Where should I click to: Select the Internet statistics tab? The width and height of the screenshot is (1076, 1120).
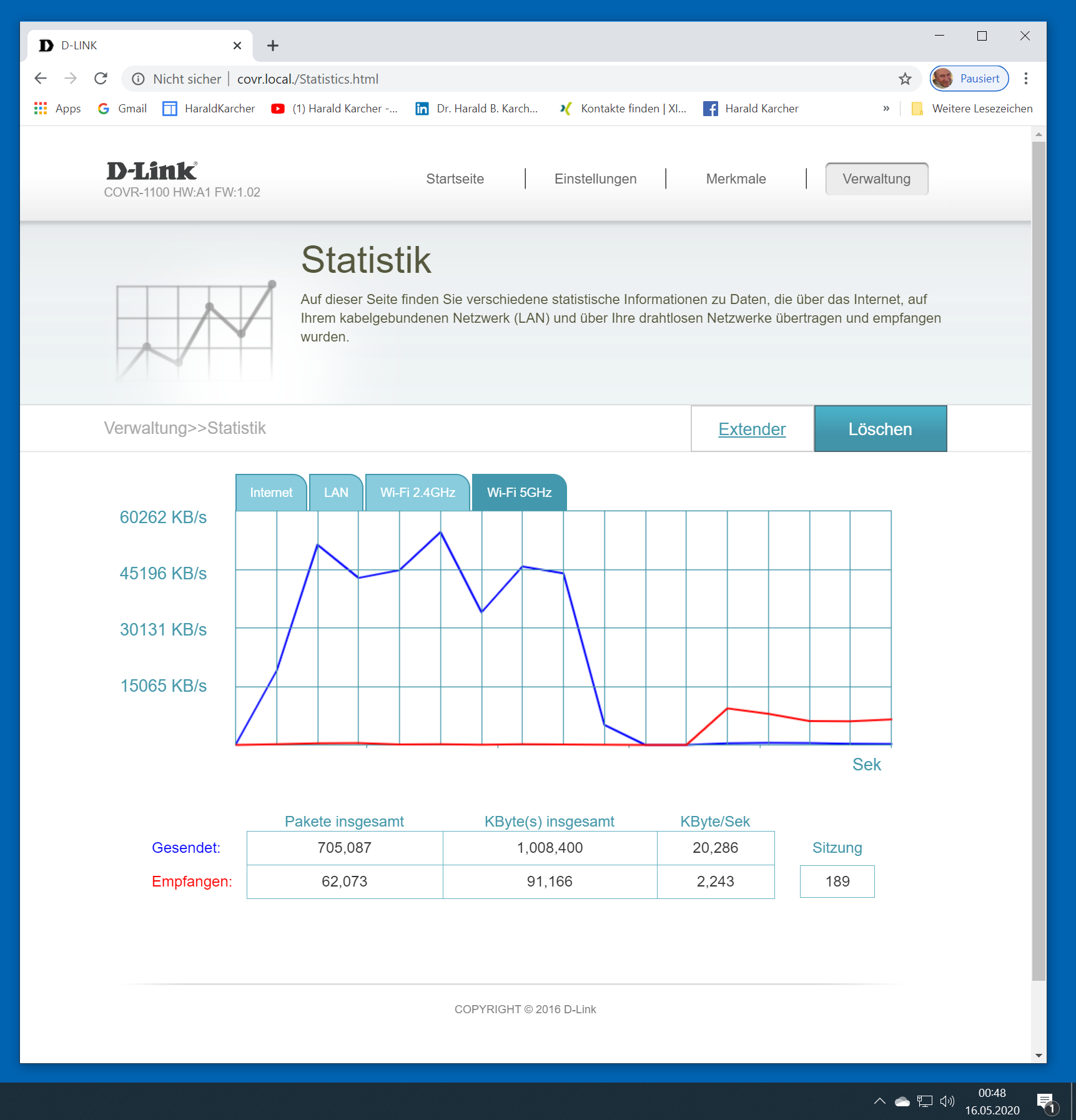271,493
